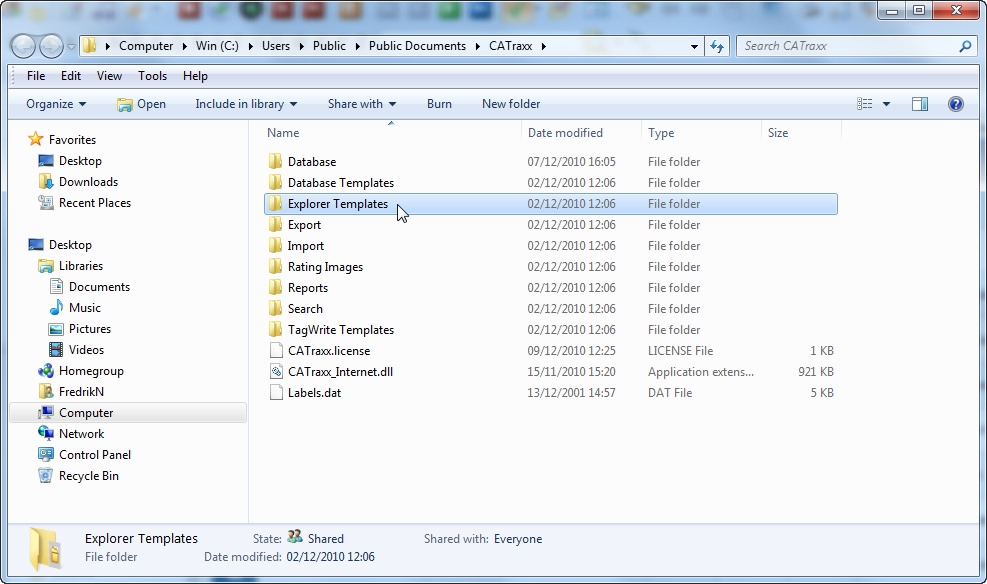987x584 pixels.
Task: Click the folder icon in address bar
Action: click(89, 46)
